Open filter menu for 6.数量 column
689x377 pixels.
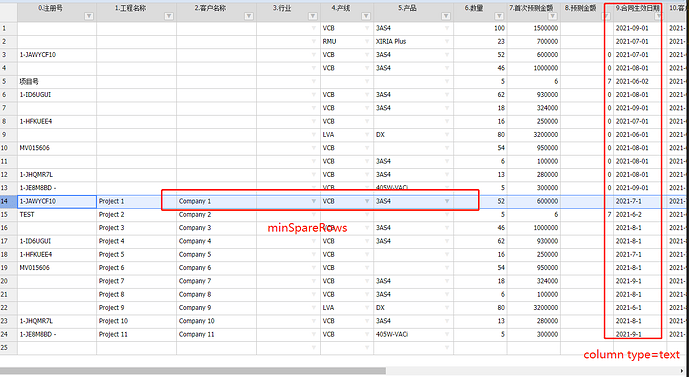499,16
